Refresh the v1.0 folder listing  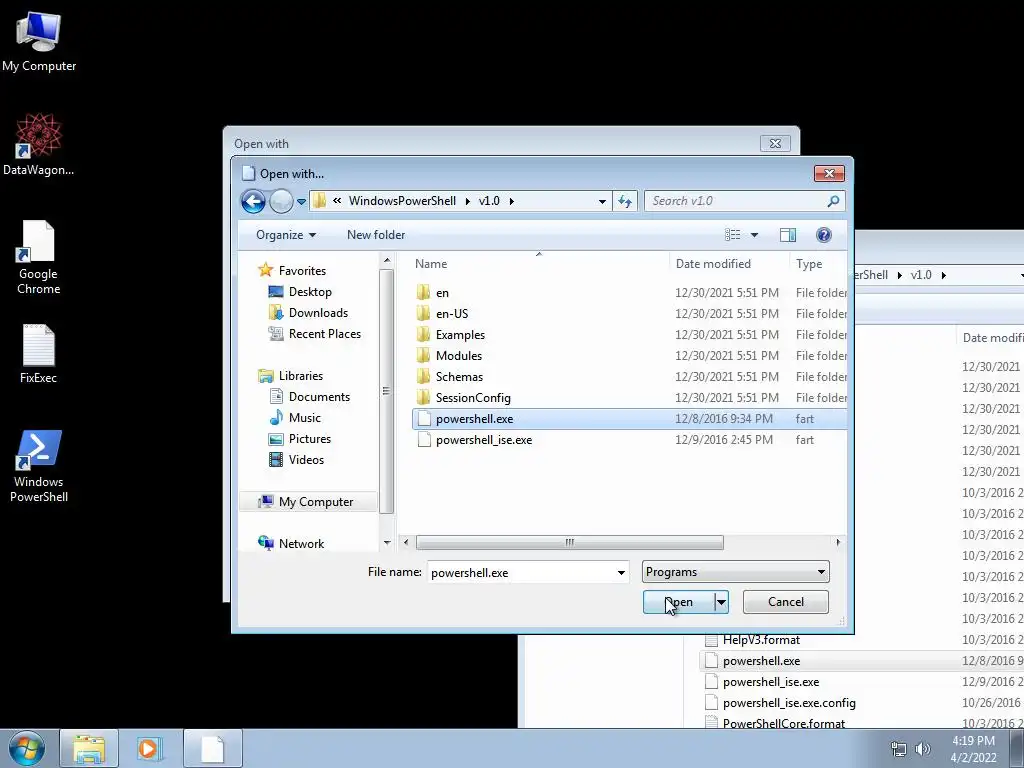pyautogui.click(x=625, y=201)
